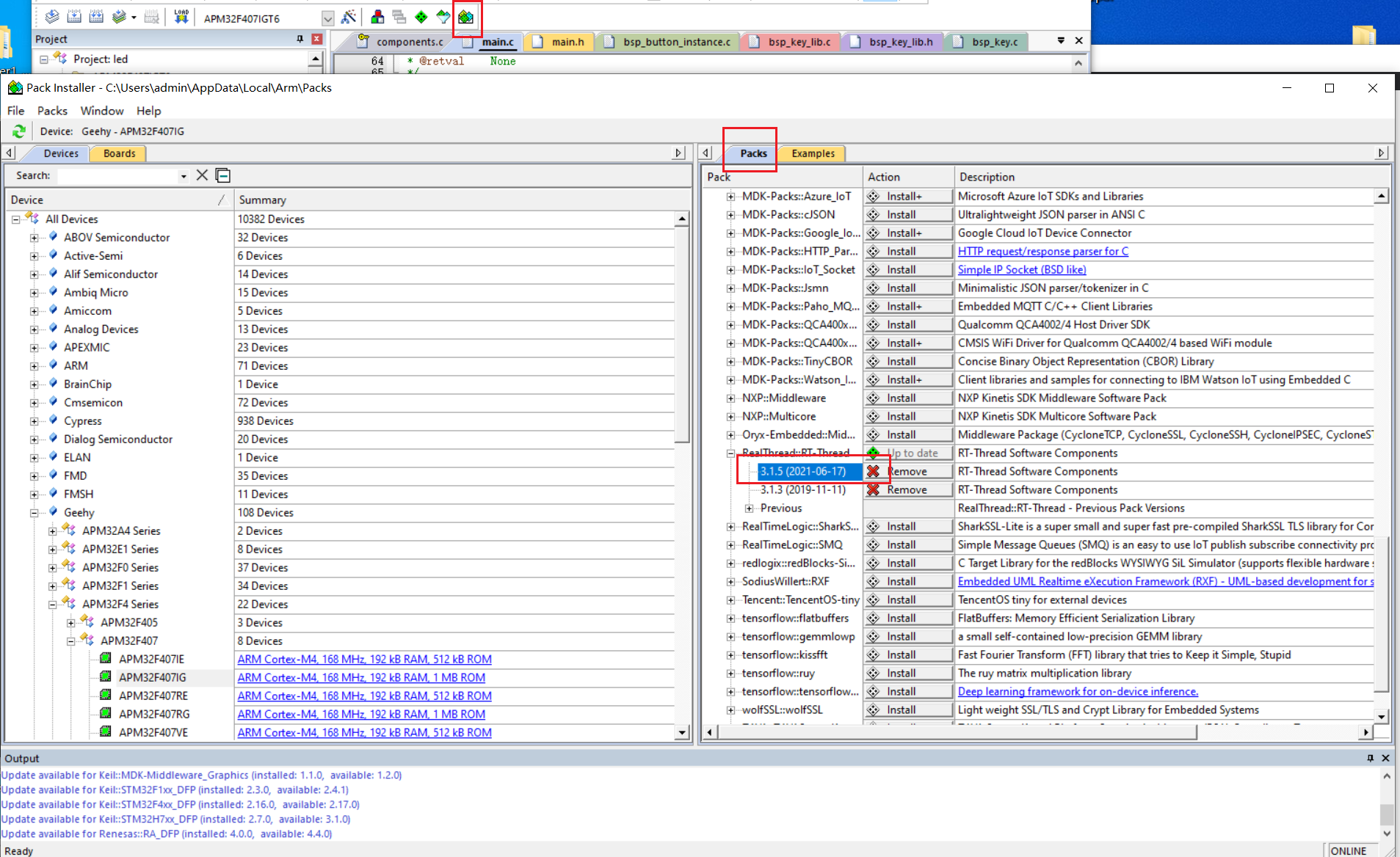
Task: Clear the device search with X icon
Action: [x=202, y=175]
